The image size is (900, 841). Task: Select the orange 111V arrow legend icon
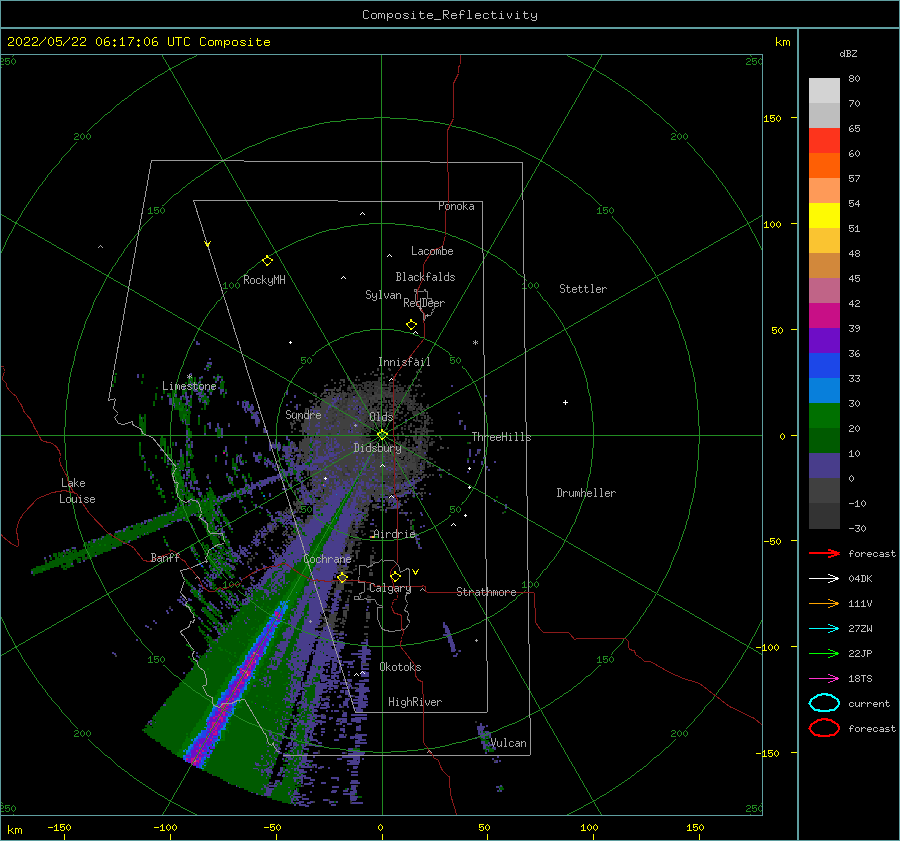click(x=824, y=603)
